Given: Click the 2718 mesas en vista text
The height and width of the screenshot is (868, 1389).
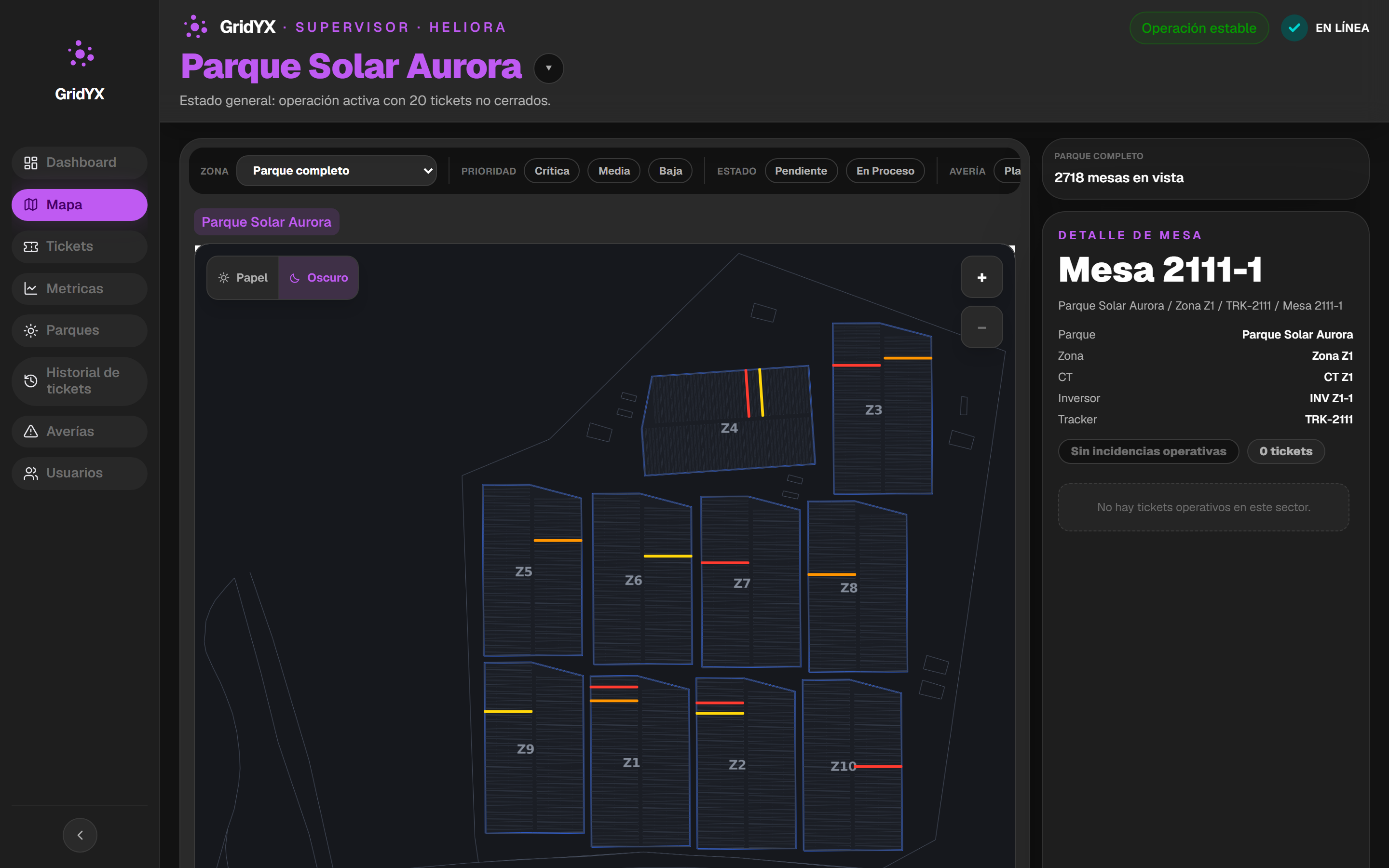Looking at the screenshot, I should tap(1118, 178).
